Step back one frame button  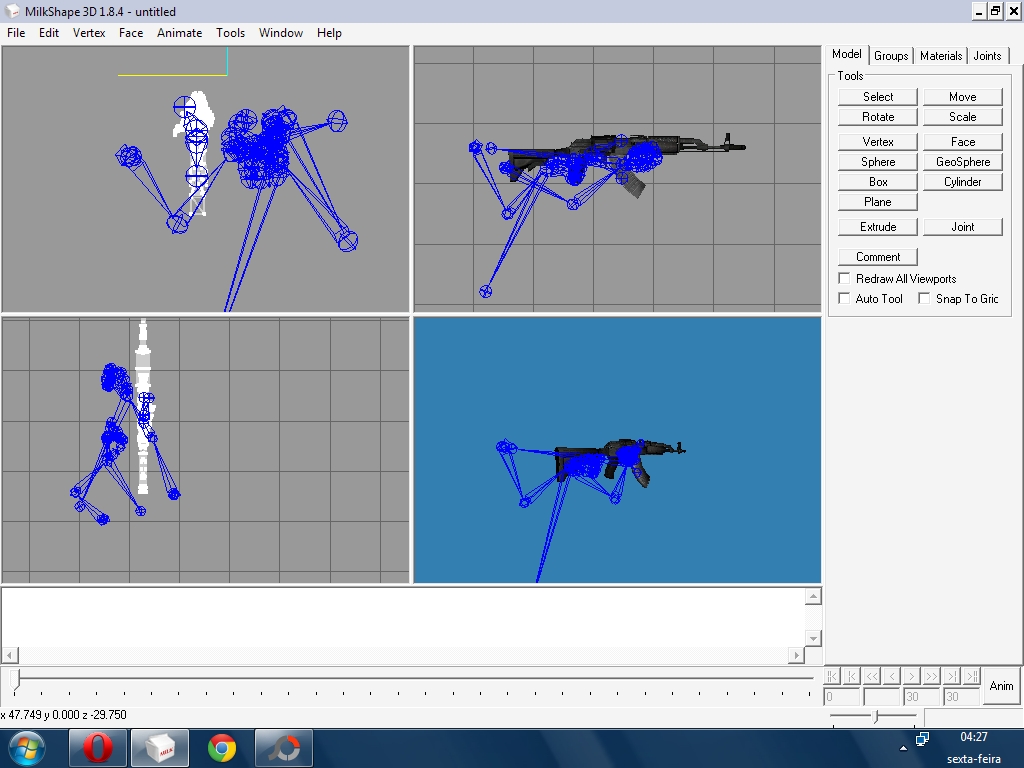point(892,676)
